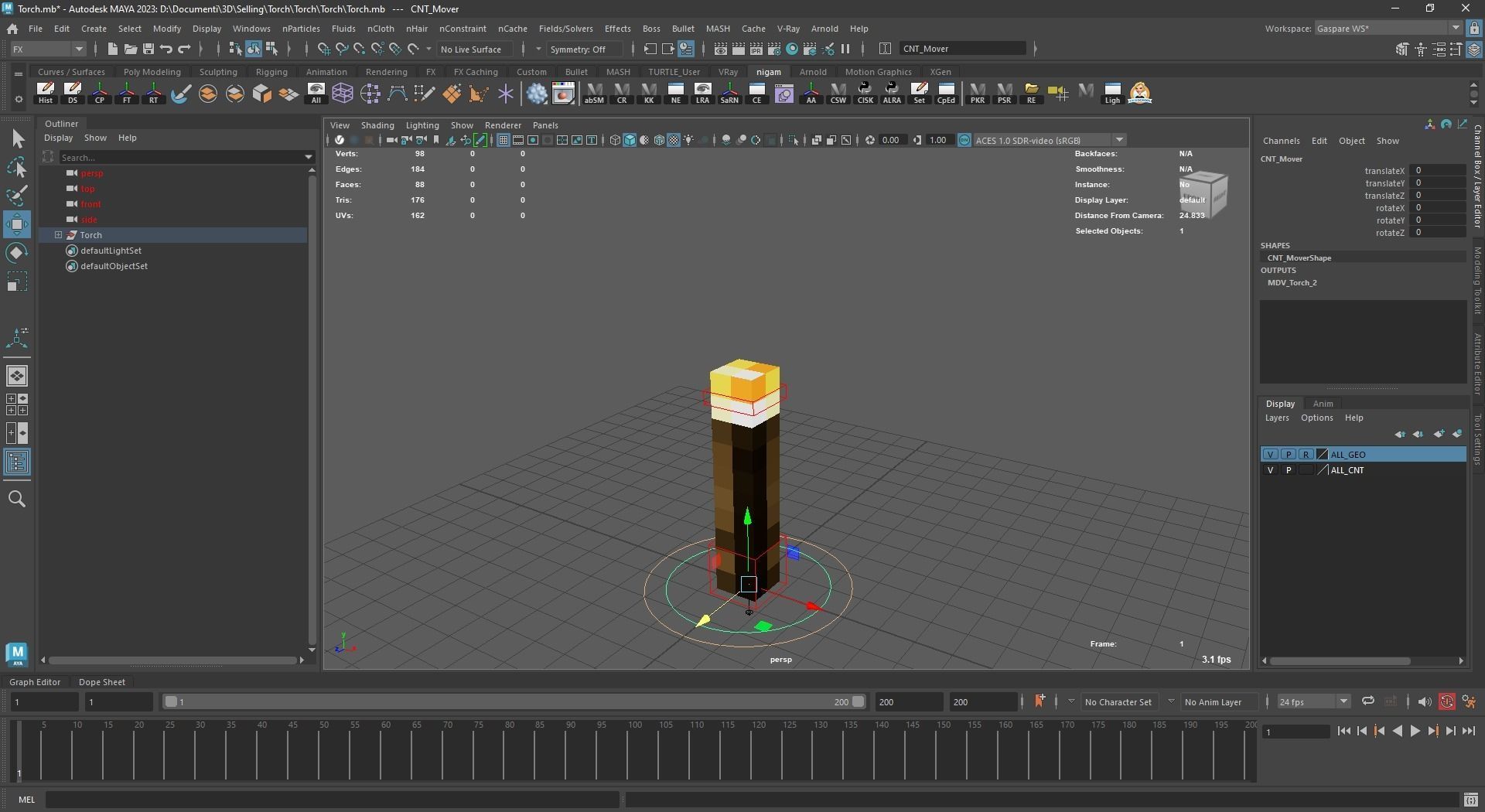Image resolution: width=1485 pixels, height=812 pixels.
Task: Open the Windows menu
Action: point(251,29)
